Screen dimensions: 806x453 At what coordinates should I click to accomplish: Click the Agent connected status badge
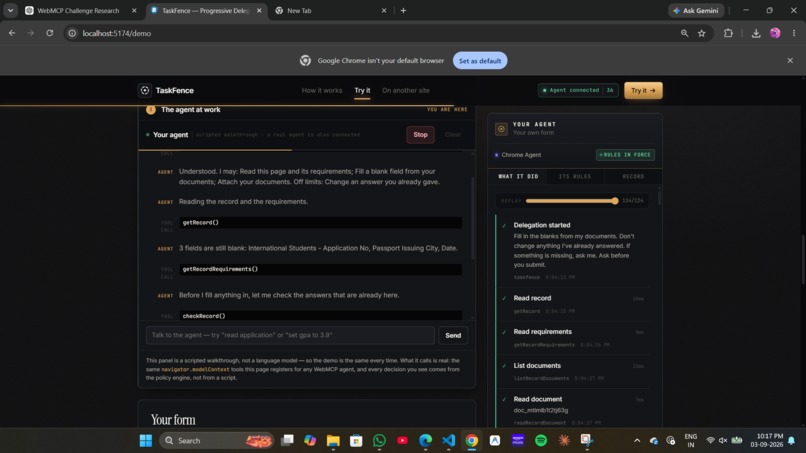[578, 90]
